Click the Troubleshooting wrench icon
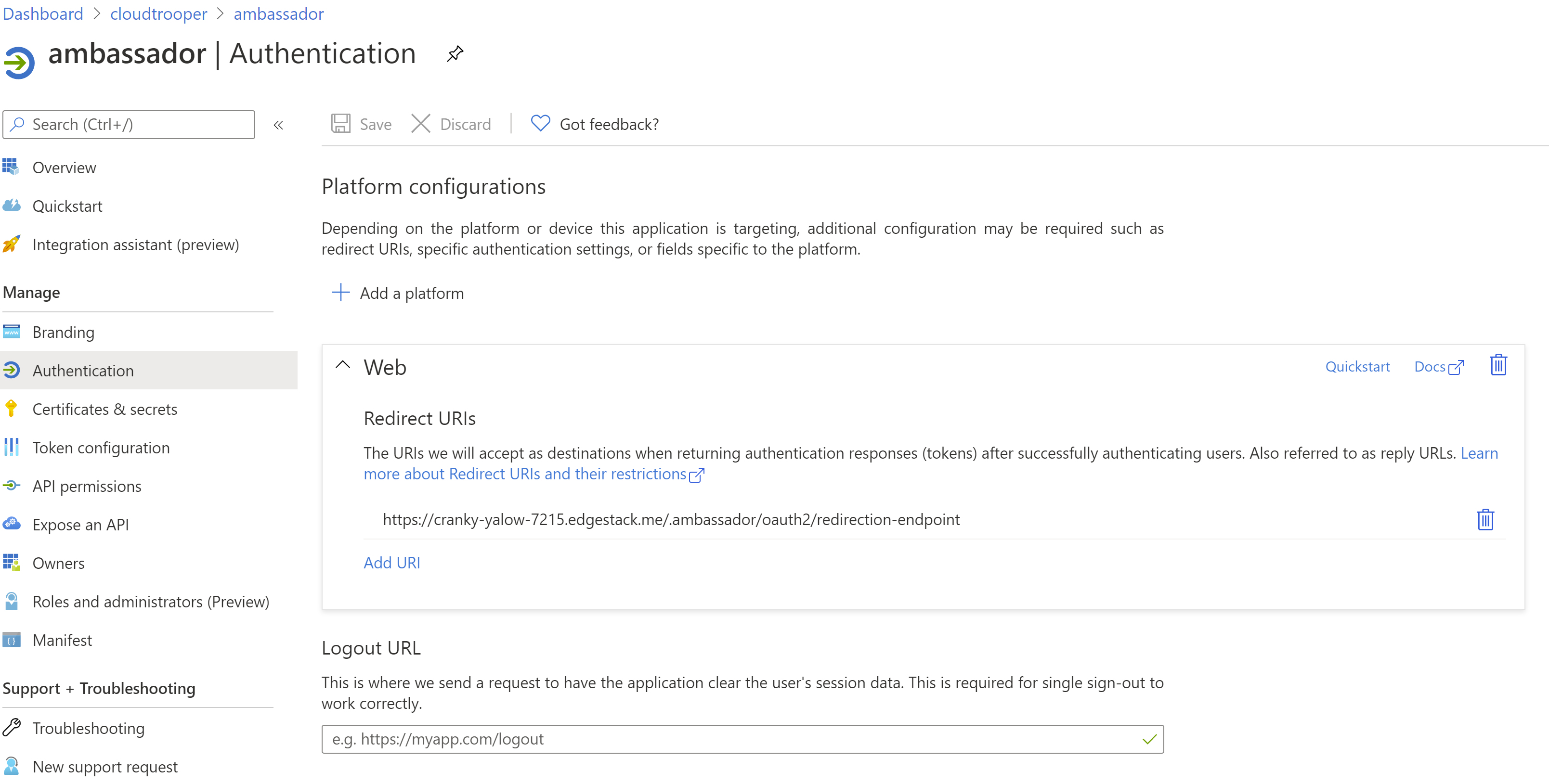Viewport: 1549px width, 784px height. (11, 728)
